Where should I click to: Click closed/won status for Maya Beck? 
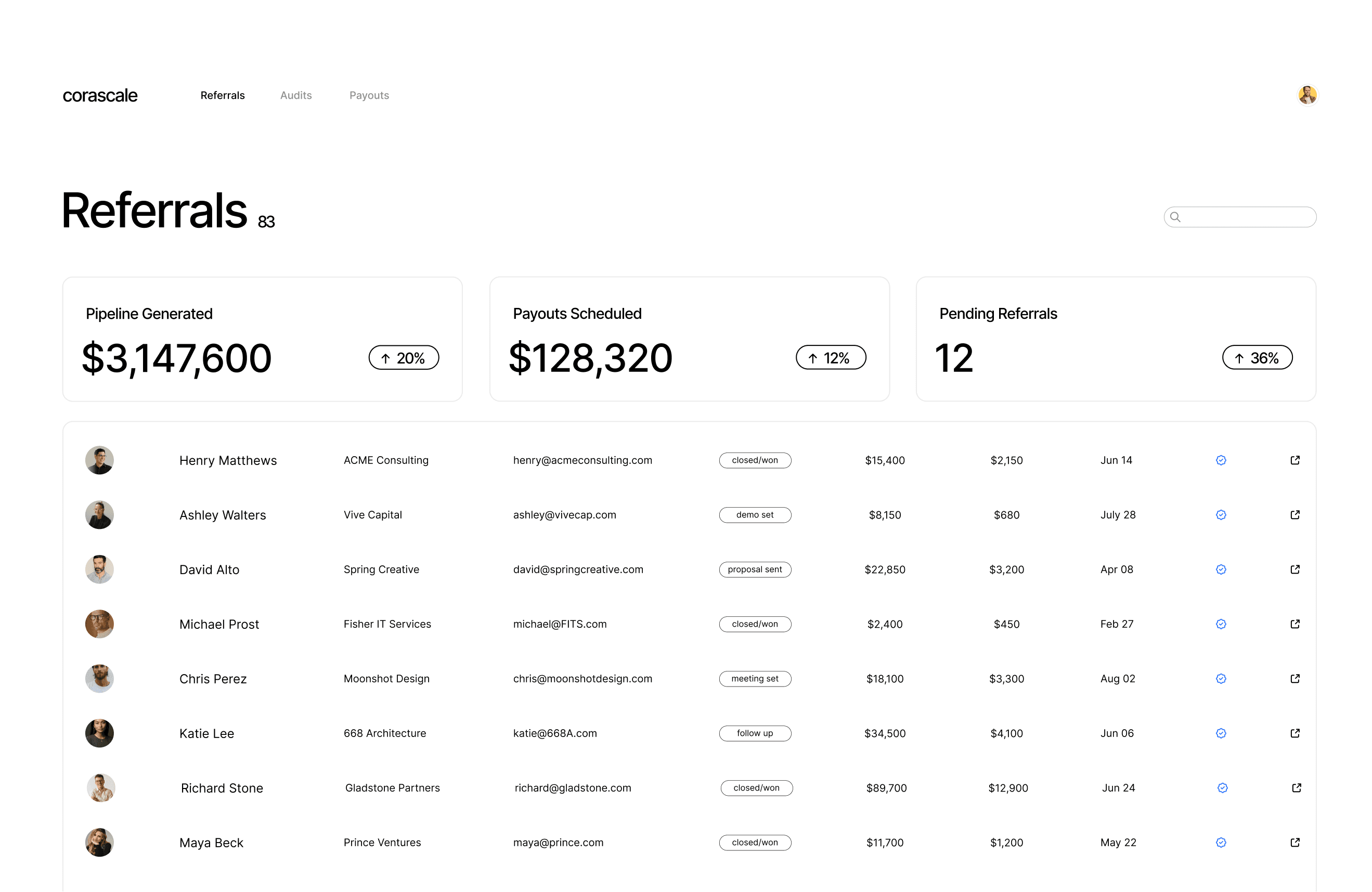coord(755,843)
